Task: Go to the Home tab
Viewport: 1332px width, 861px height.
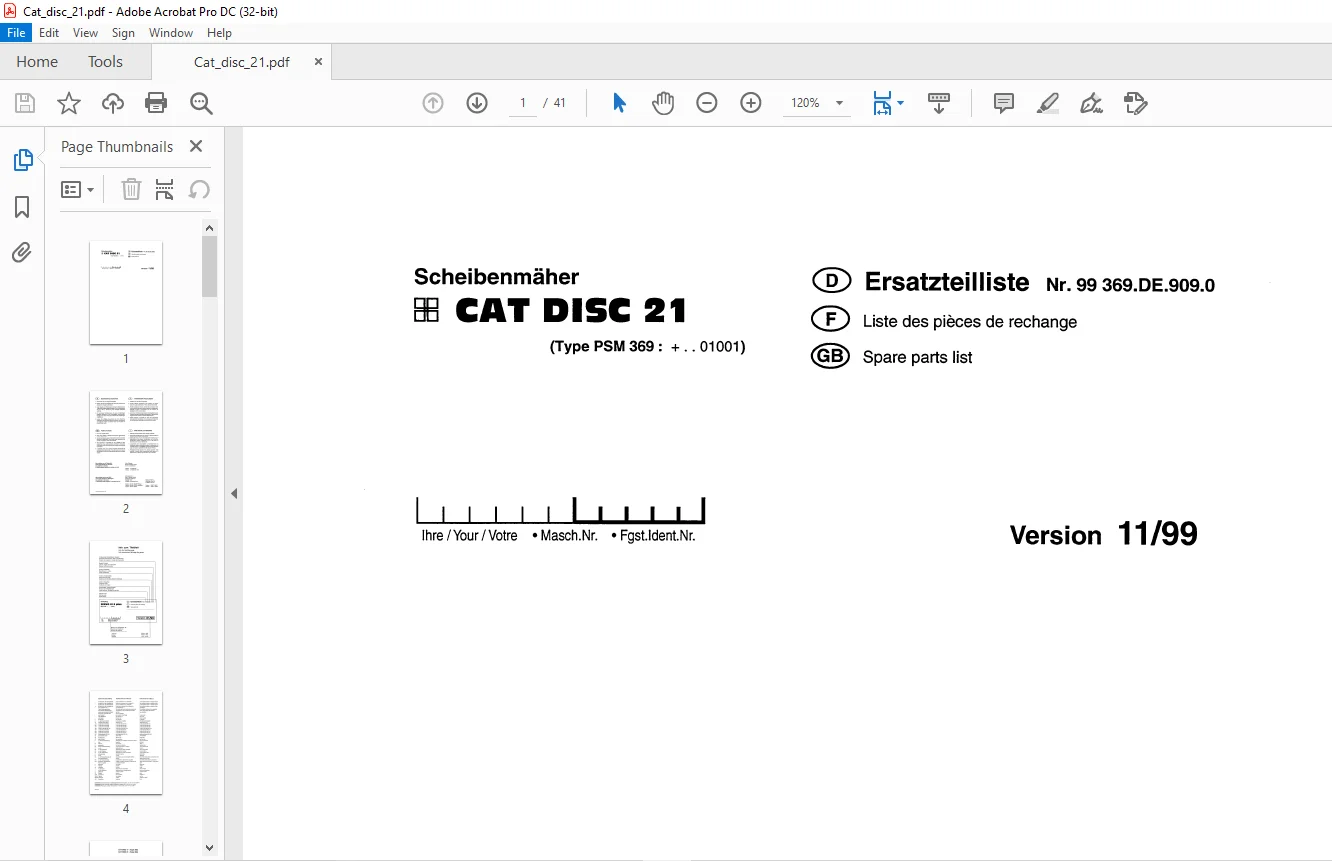Action: 37,62
